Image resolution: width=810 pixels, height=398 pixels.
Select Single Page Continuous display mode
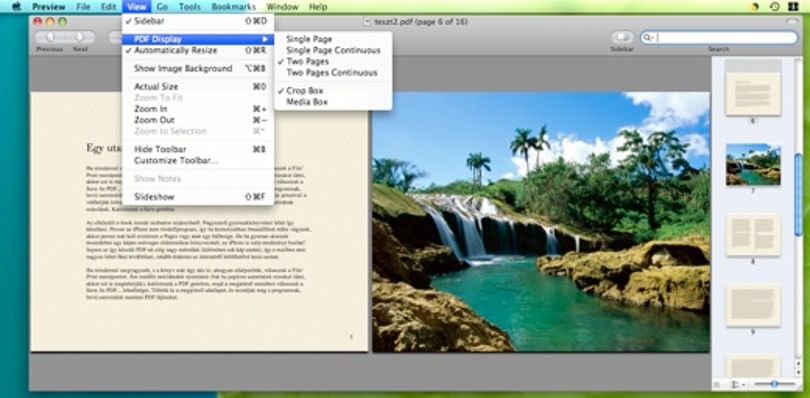tap(333, 50)
